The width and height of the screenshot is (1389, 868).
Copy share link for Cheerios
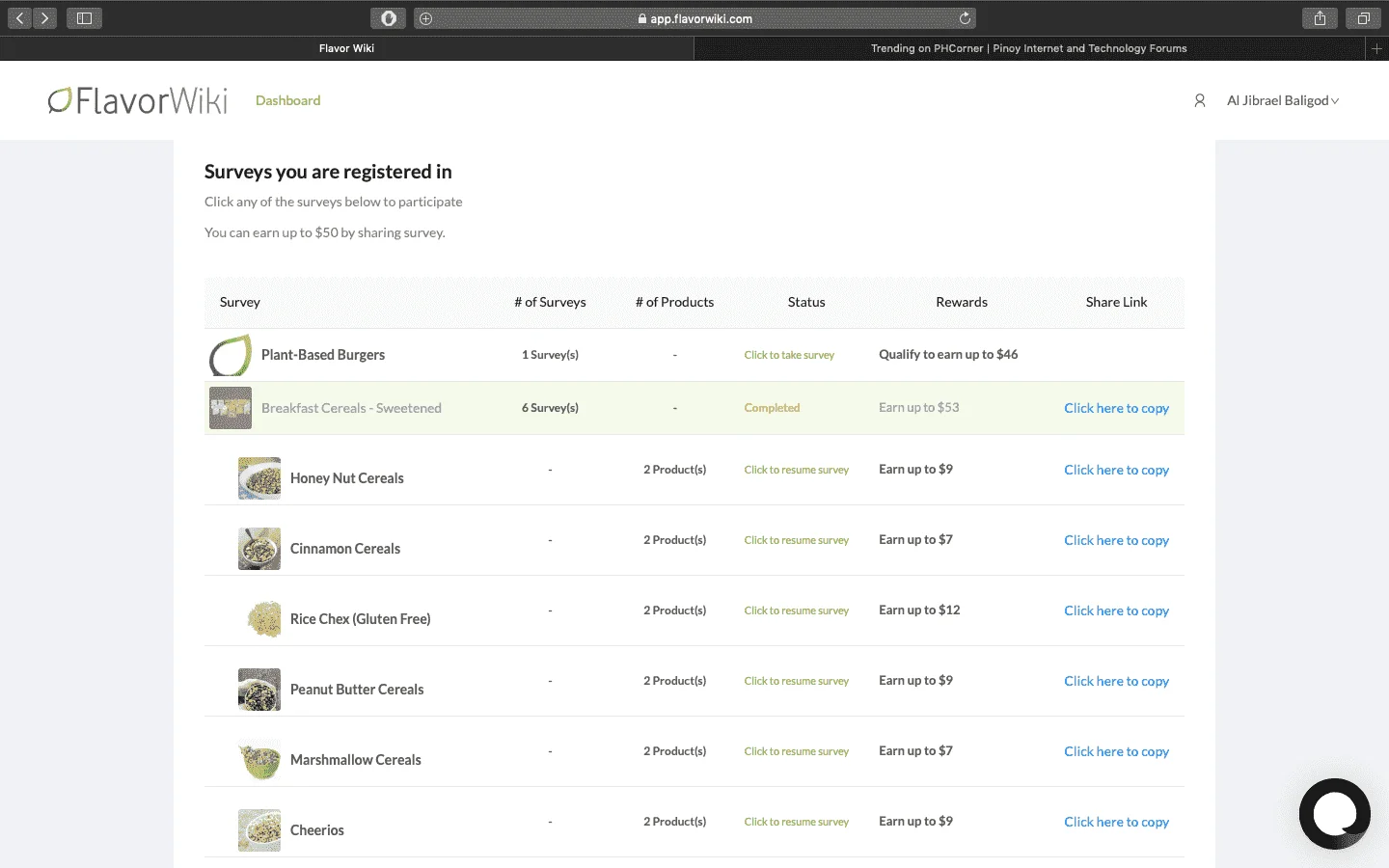coord(1116,822)
